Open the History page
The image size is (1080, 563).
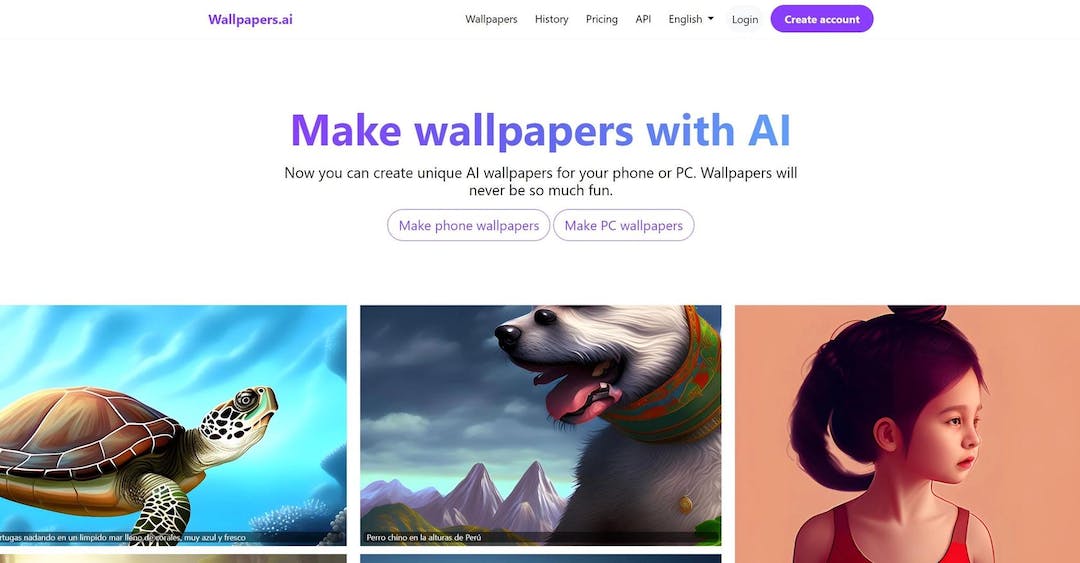(x=552, y=19)
